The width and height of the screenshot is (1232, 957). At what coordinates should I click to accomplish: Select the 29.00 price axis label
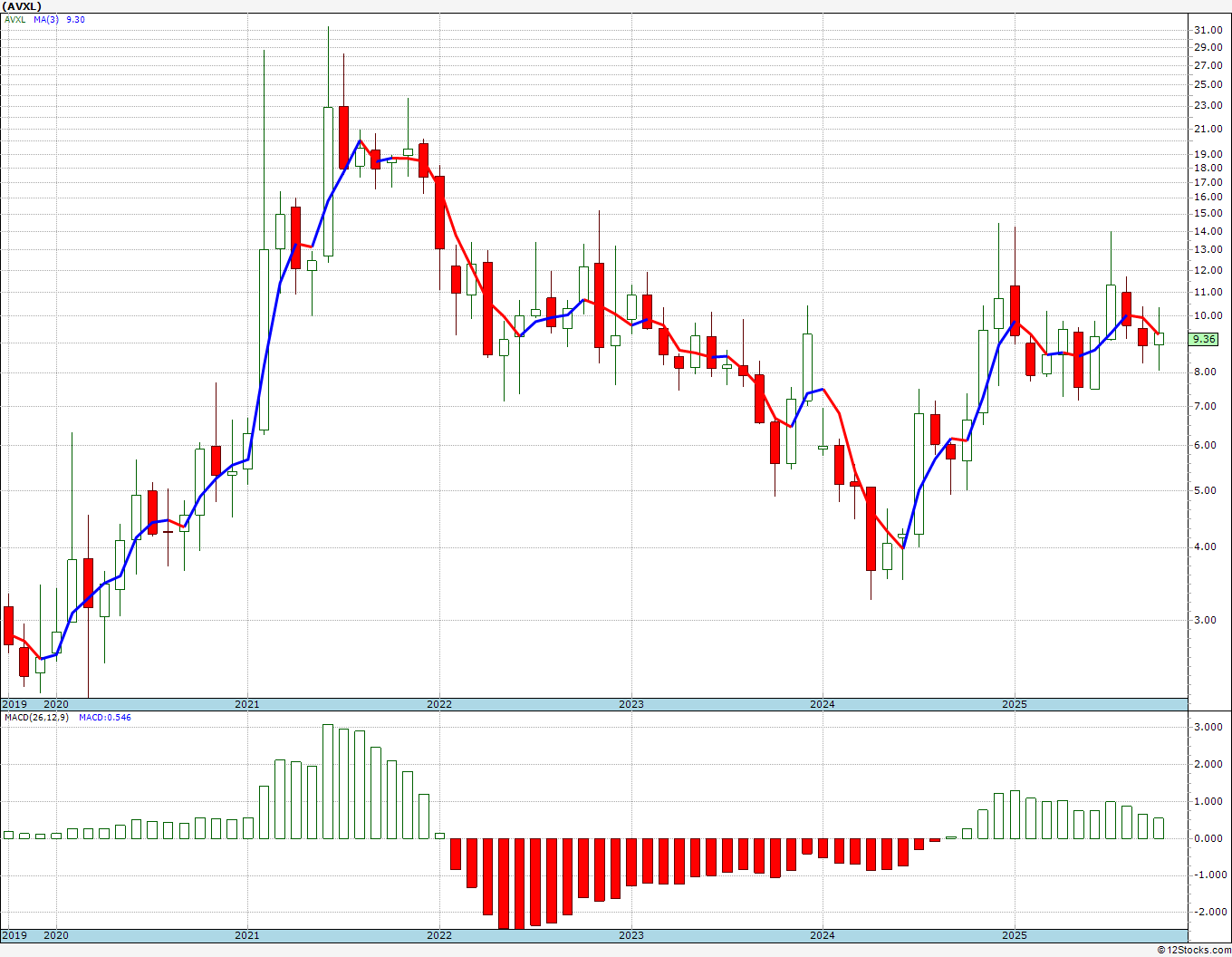pyautogui.click(x=1208, y=47)
